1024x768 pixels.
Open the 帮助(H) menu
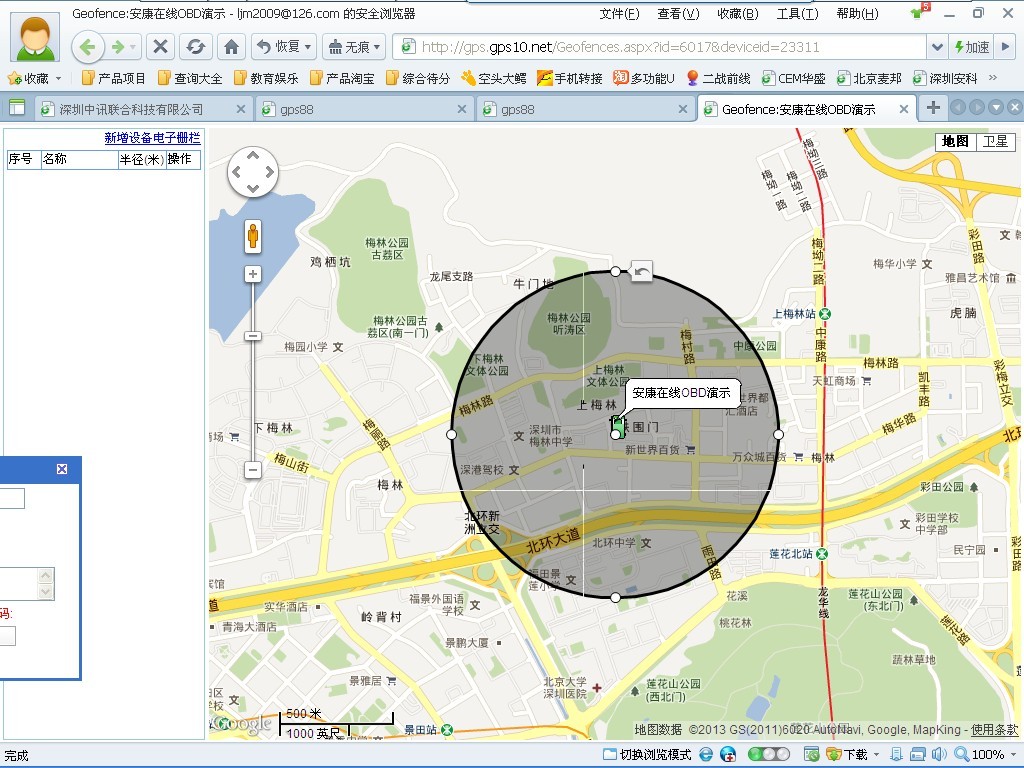pos(857,14)
